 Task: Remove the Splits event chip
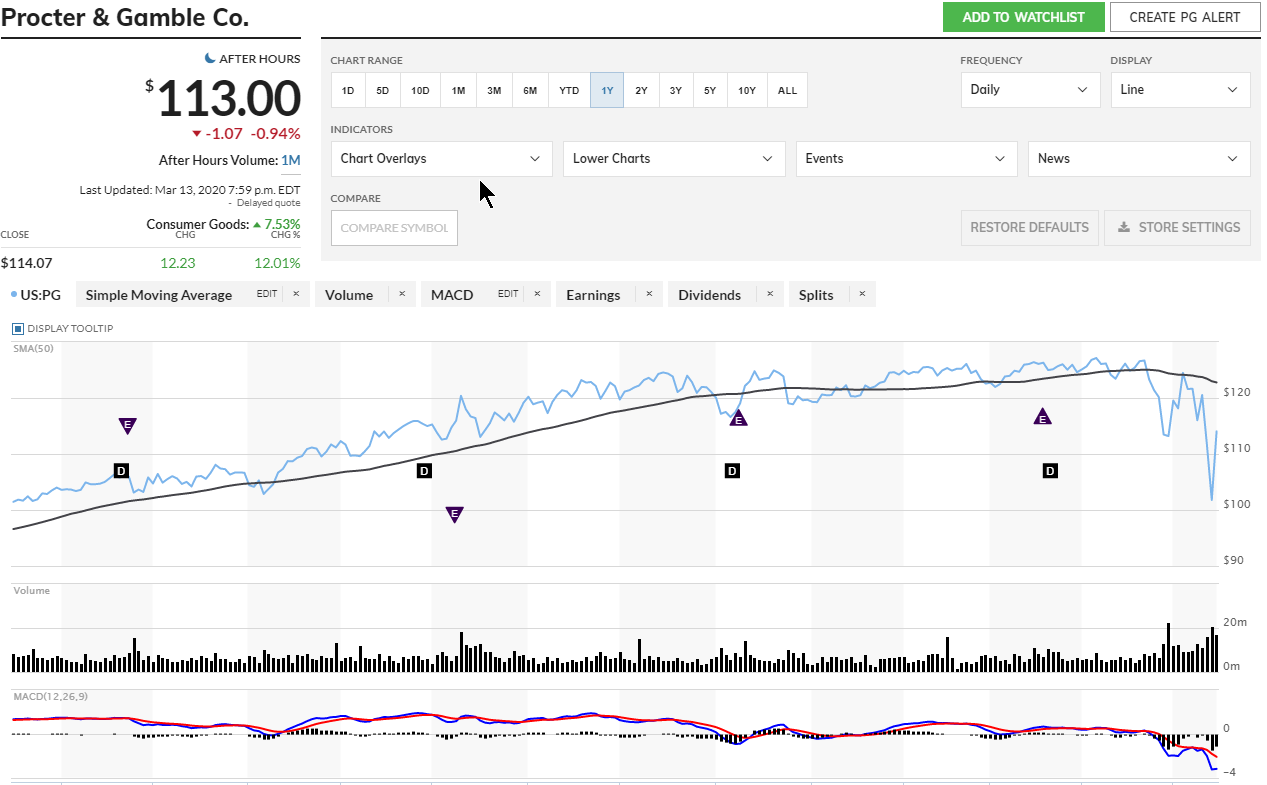click(861, 295)
